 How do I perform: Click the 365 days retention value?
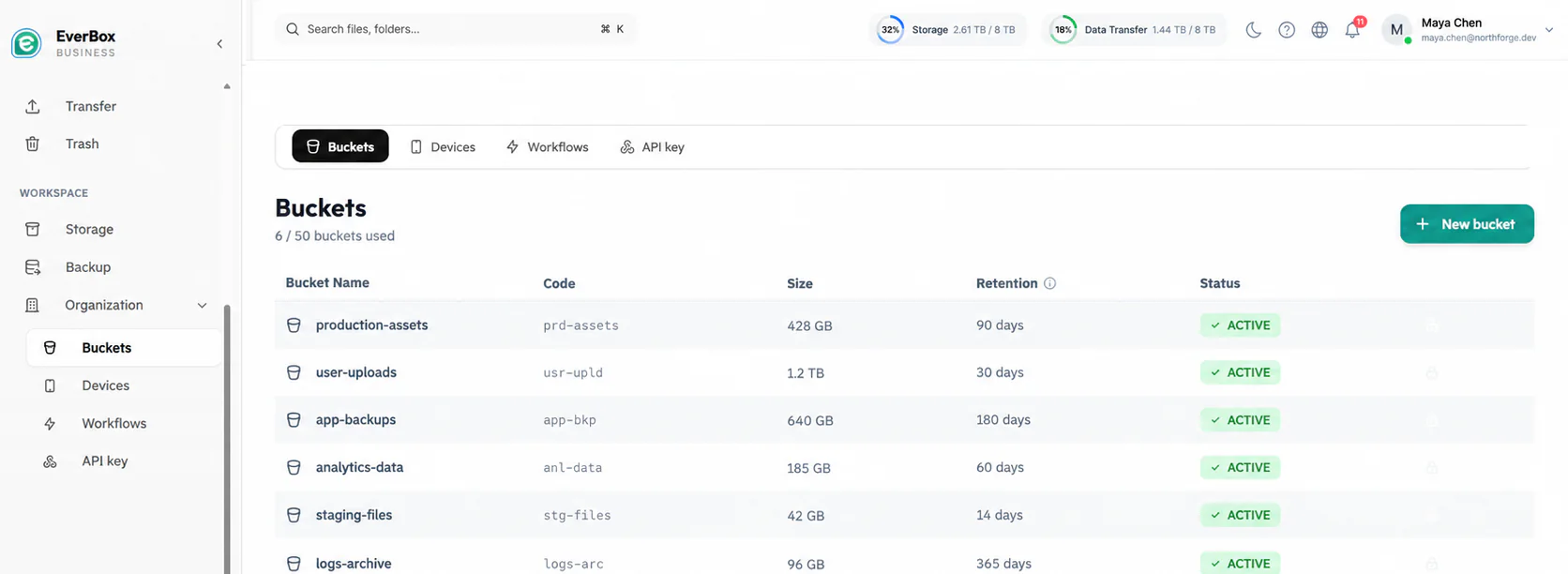click(1003, 564)
